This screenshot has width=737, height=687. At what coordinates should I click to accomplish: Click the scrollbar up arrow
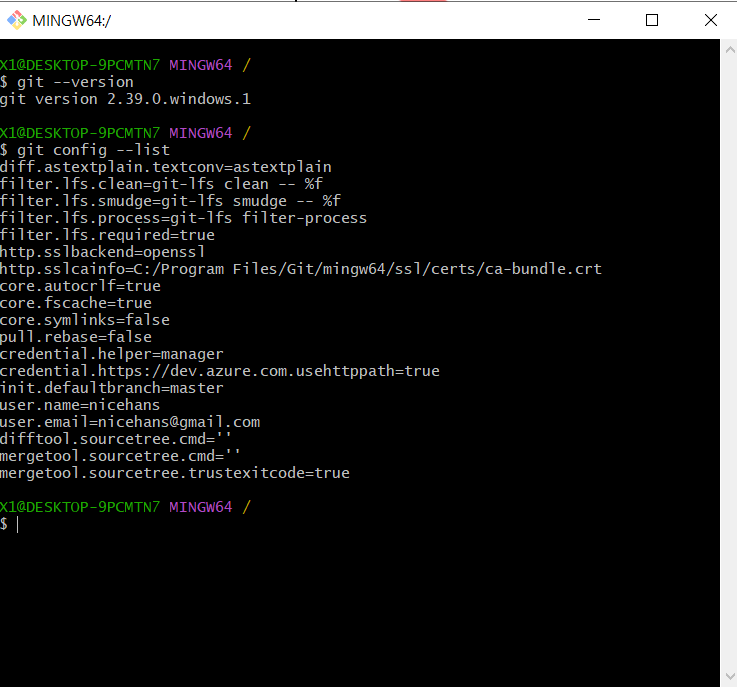point(730,50)
